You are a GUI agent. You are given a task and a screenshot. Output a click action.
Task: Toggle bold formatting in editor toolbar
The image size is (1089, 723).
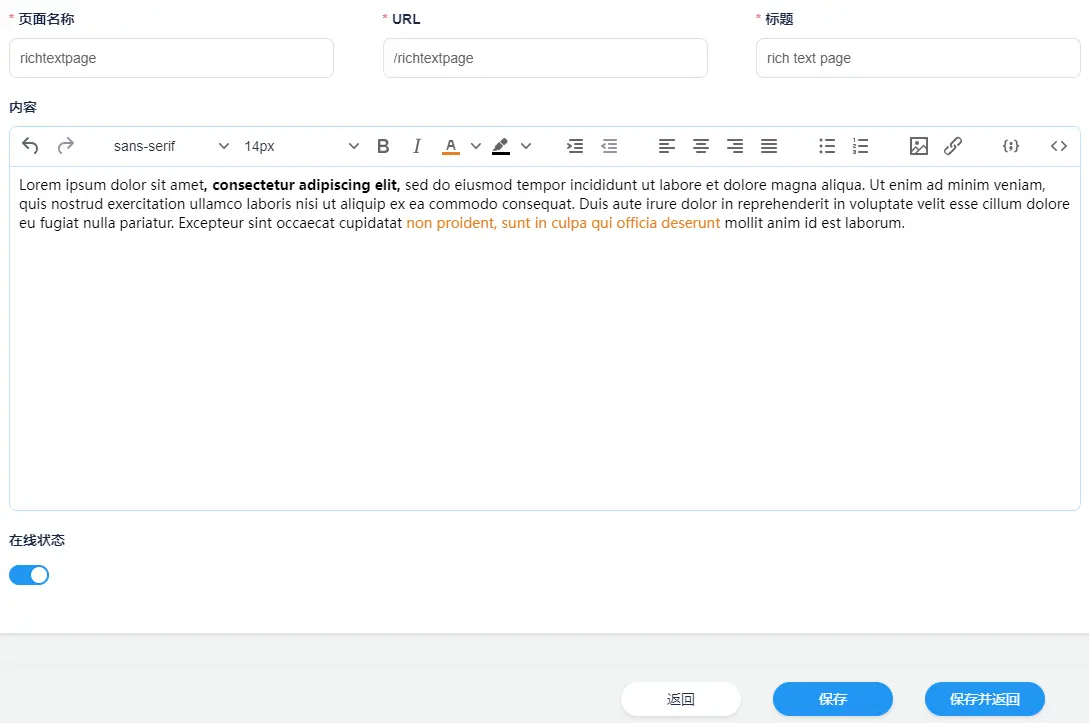[383, 146]
